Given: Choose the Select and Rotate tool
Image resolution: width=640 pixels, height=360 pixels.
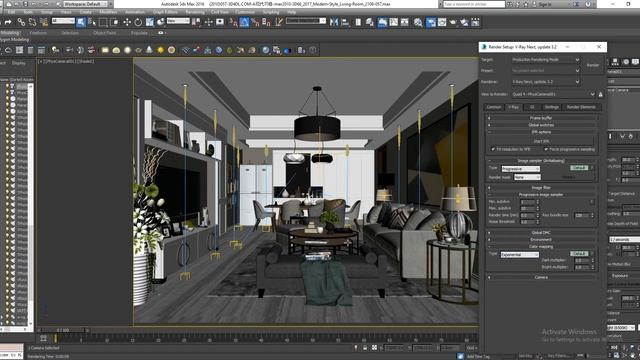Looking at the screenshot, I should click(138, 22).
